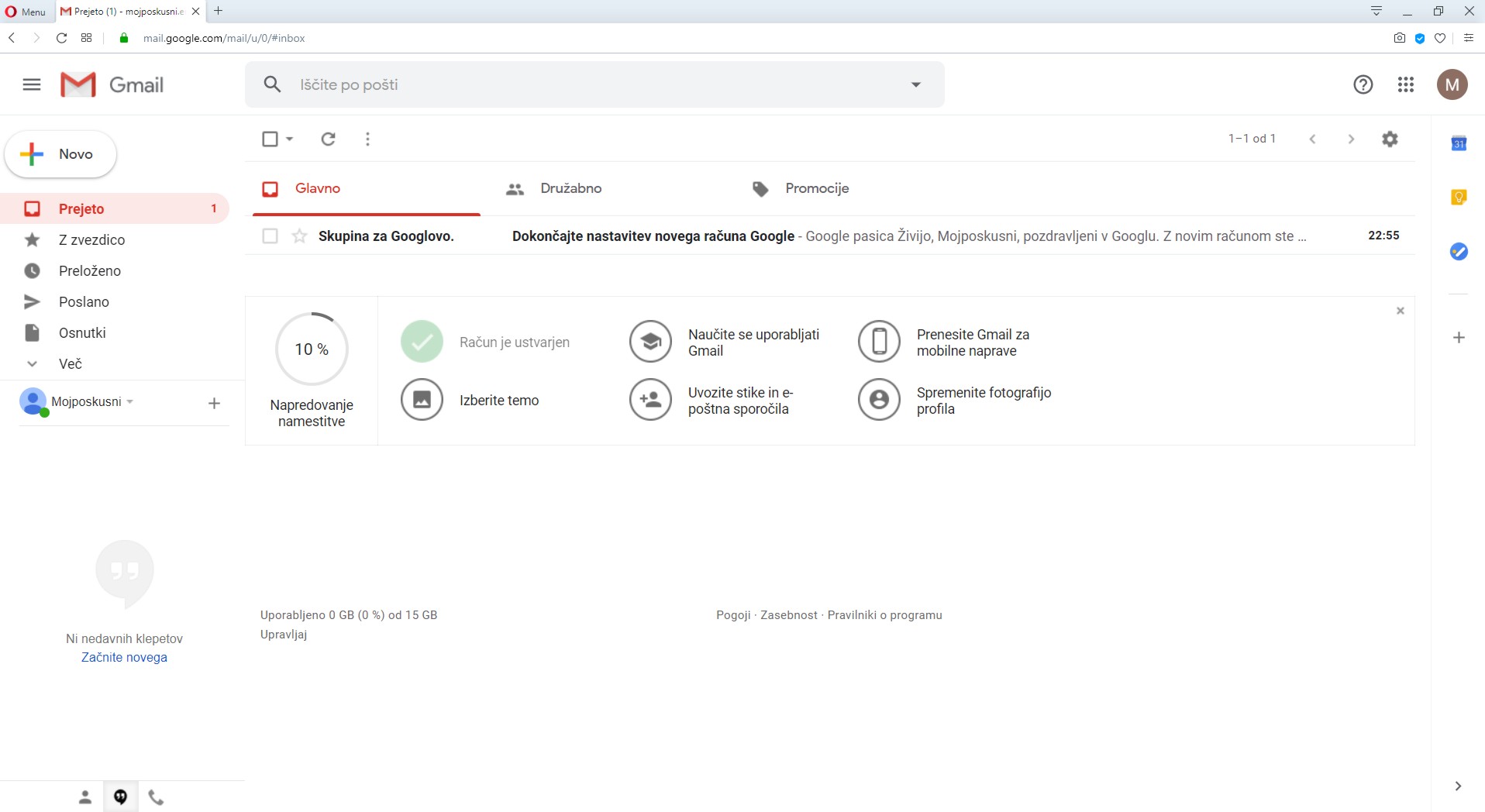Tick the checkbox for Skupina za Googlovo email
Screen dimensions: 1485x812
270,236
